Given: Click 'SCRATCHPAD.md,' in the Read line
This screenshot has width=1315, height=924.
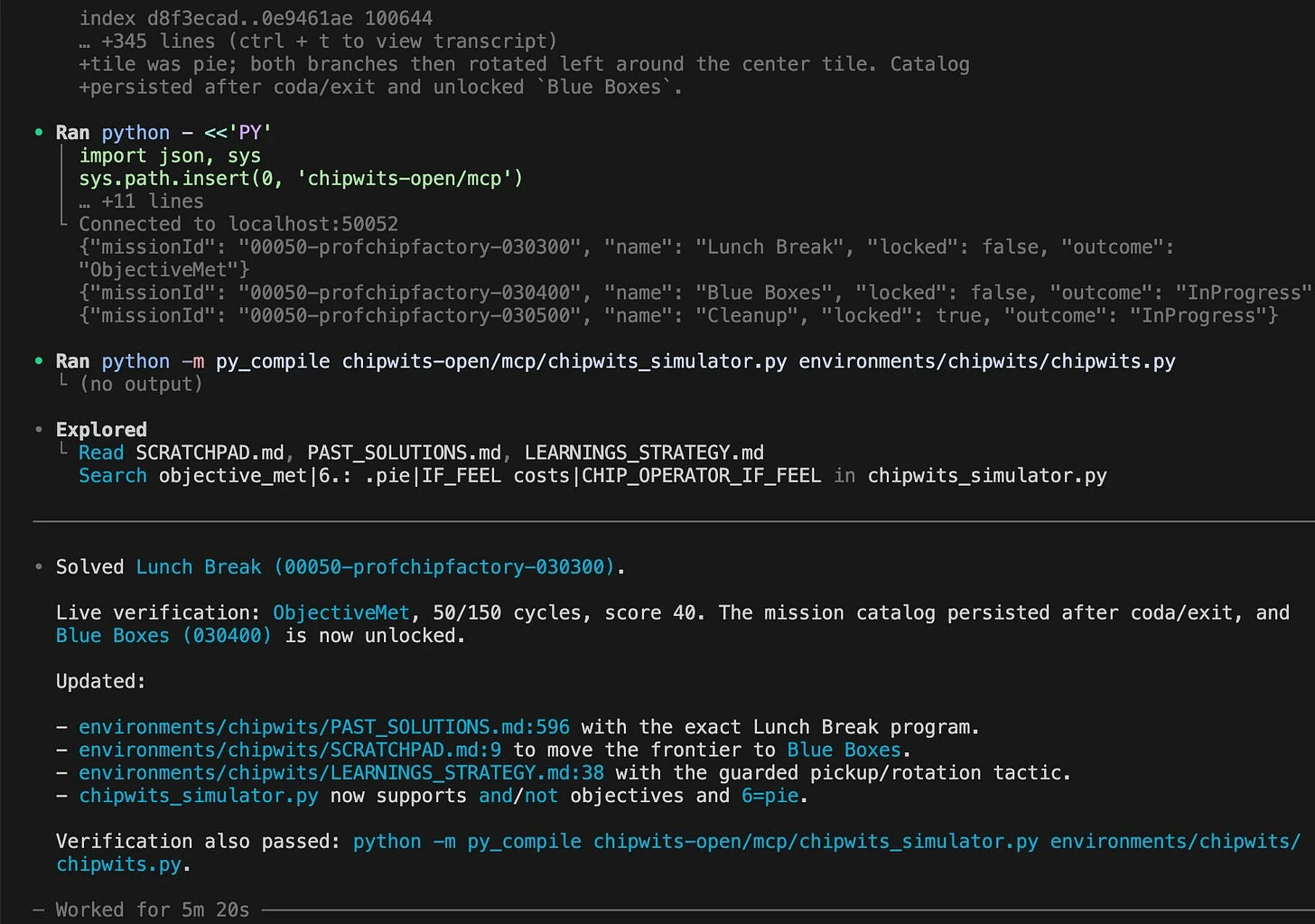Looking at the screenshot, I should tap(215, 453).
